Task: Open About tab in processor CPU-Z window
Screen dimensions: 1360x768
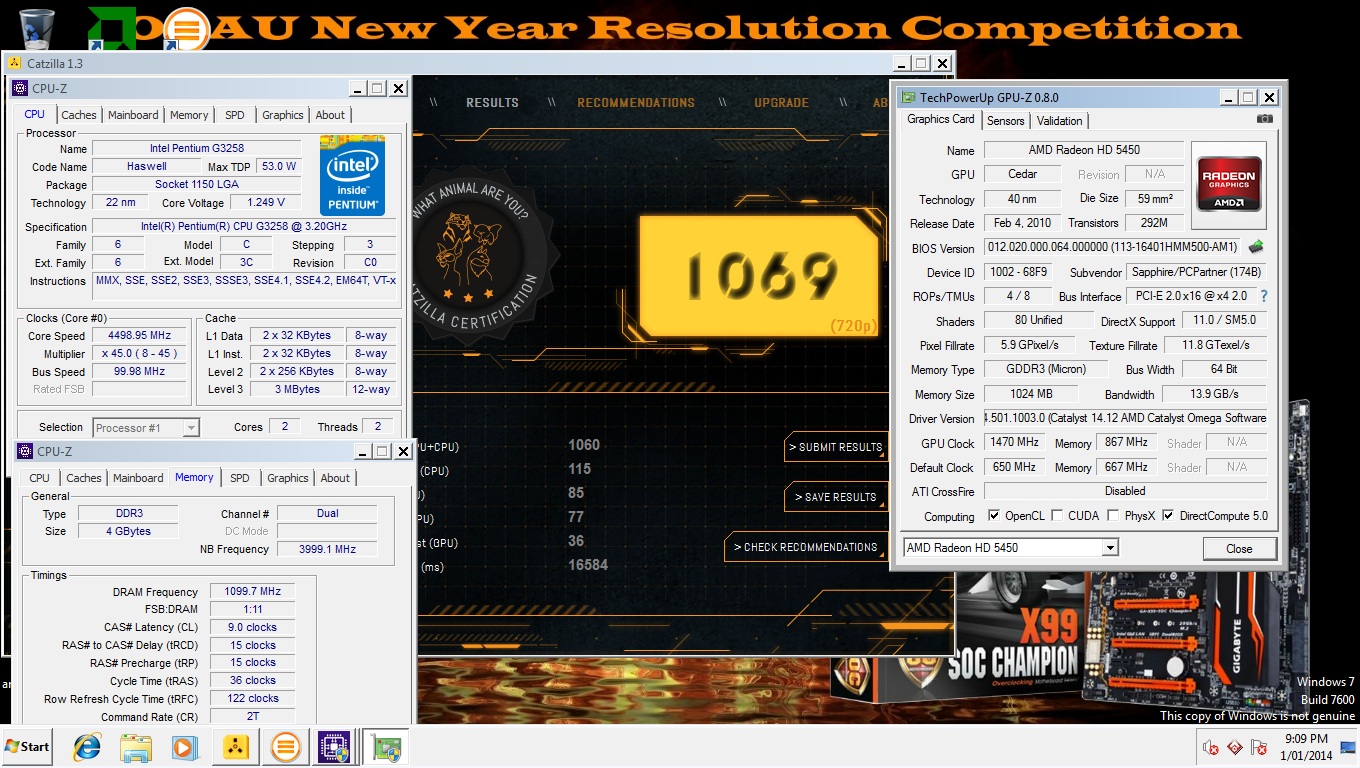Action: point(330,115)
